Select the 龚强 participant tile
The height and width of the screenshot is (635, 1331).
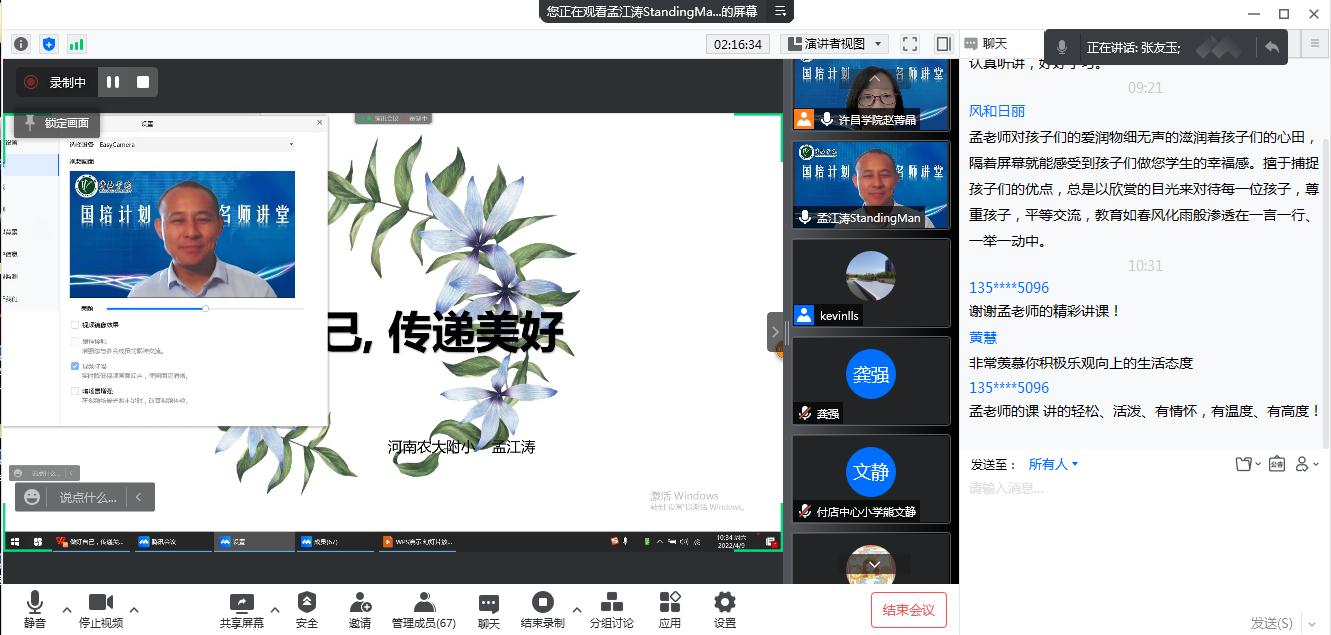click(871, 380)
